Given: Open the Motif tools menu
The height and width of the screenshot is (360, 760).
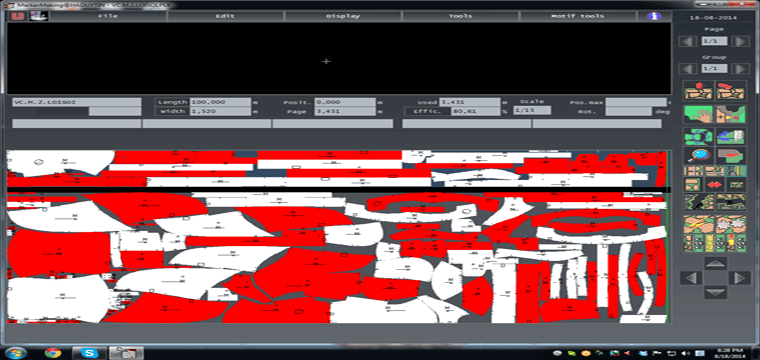Looking at the screenshot, I should click(x=577, y=16).
